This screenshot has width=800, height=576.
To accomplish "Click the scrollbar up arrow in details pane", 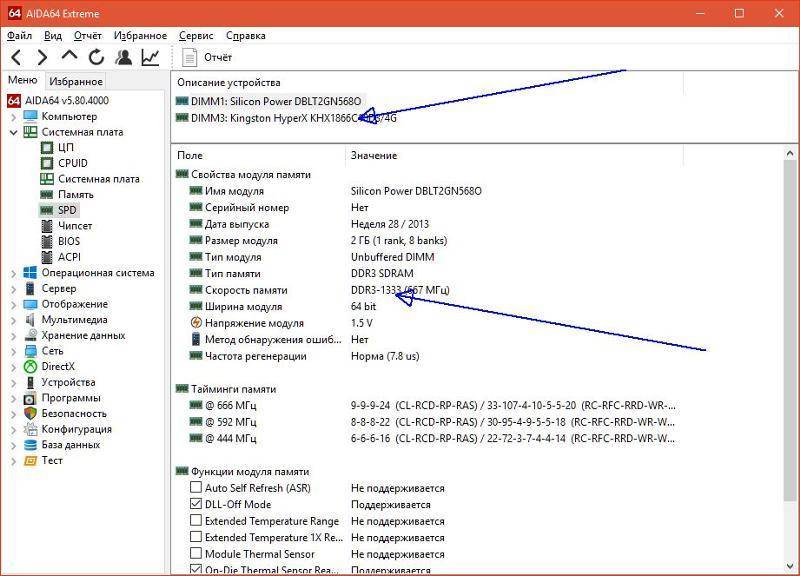I will [x=790, y=153].
